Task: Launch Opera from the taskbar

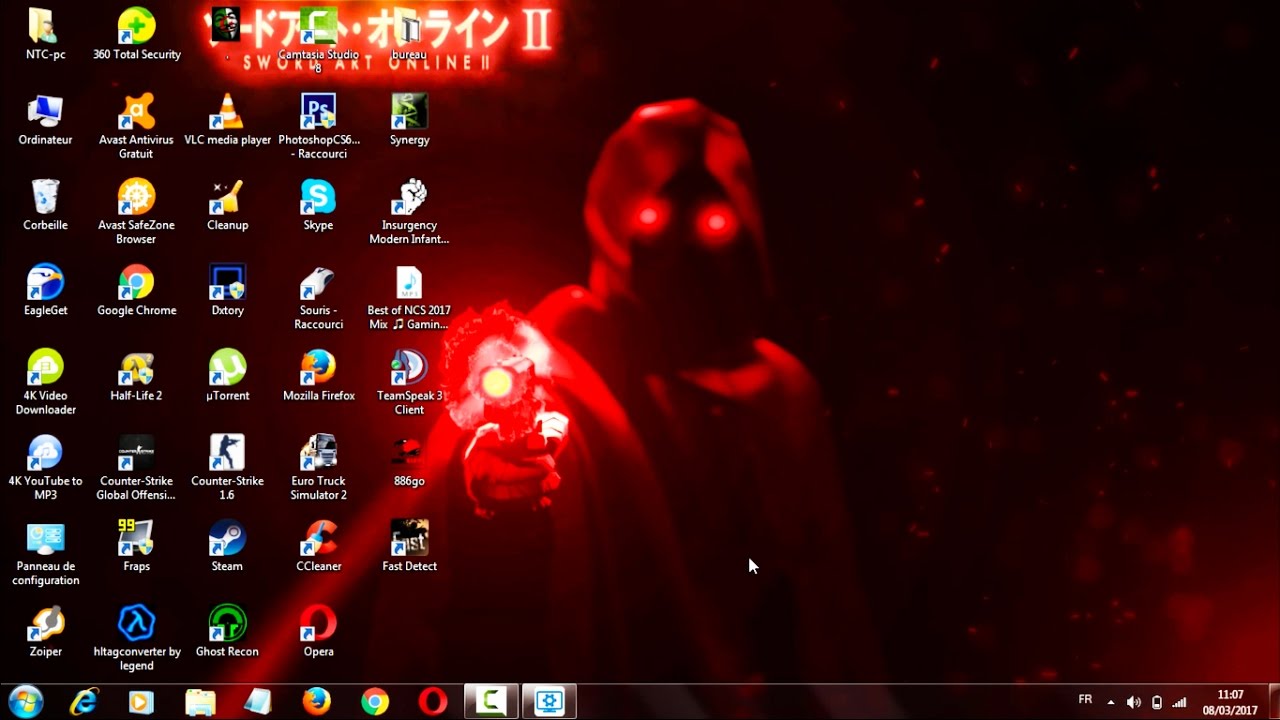Action: (432, 702)
